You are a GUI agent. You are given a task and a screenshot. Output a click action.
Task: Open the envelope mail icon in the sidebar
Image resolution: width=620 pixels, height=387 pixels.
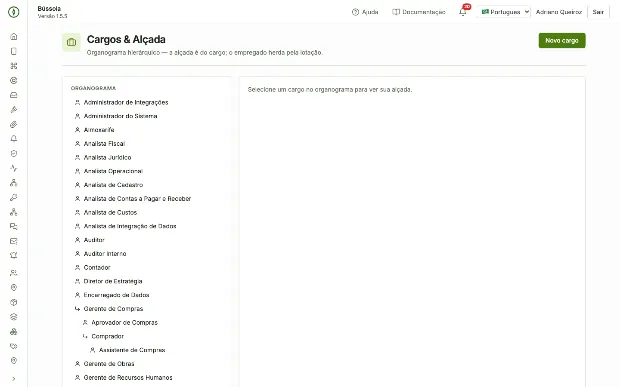point(13,241)
